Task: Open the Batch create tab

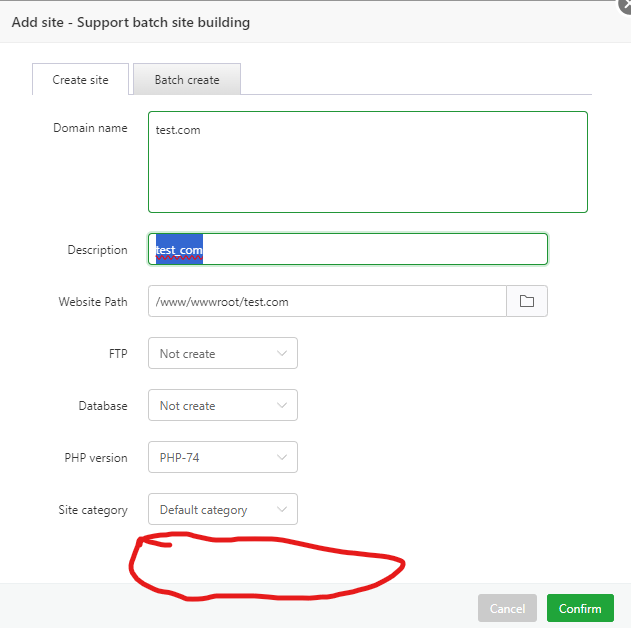Action: [187, 80]
